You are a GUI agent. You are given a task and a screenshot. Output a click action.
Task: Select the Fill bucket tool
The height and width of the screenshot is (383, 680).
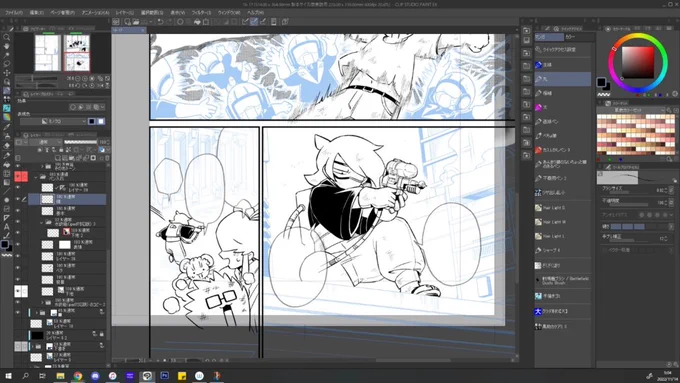pyautogui.click(x=7, y=164)
